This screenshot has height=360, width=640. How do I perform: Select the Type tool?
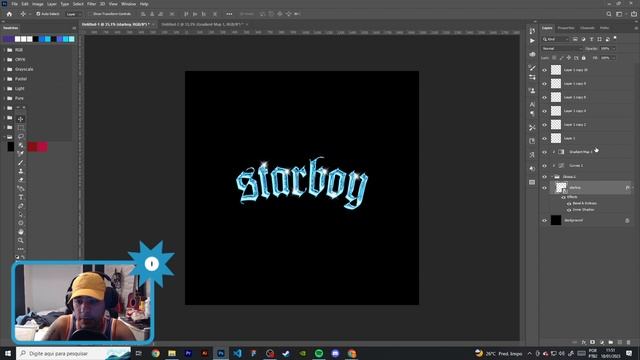click(20, 197)
